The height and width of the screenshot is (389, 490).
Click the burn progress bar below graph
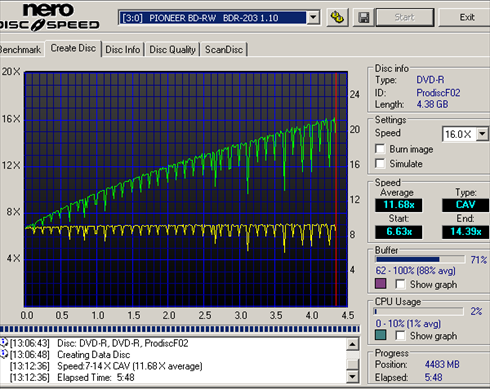[180, 329]
